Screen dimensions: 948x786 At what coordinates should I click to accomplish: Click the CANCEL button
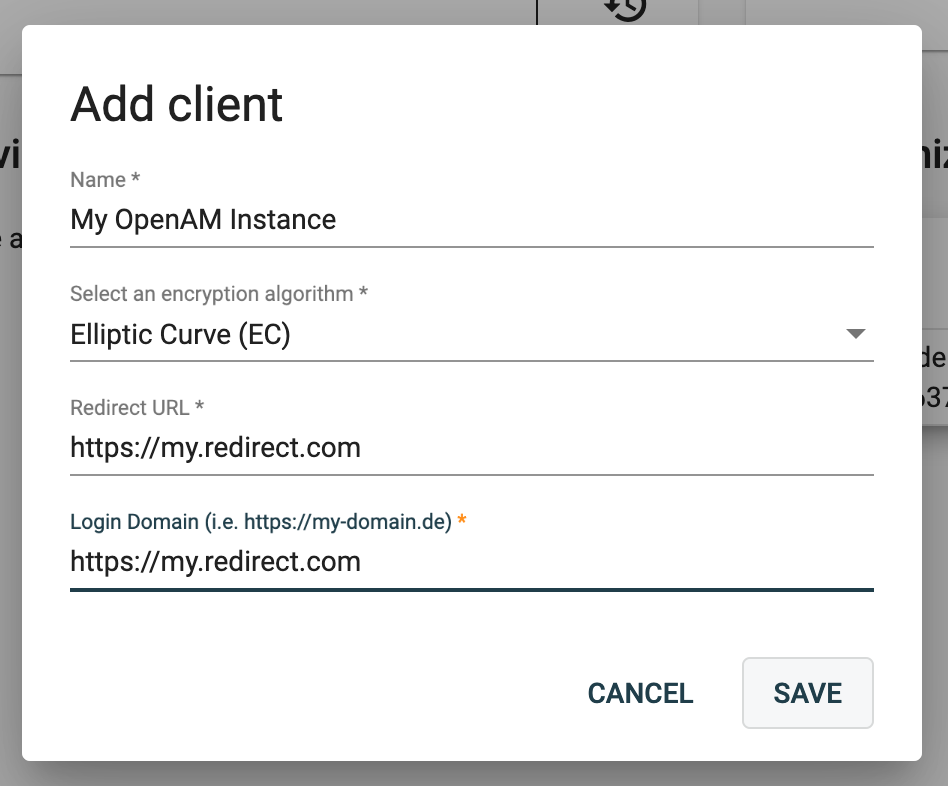click(640, 693)
